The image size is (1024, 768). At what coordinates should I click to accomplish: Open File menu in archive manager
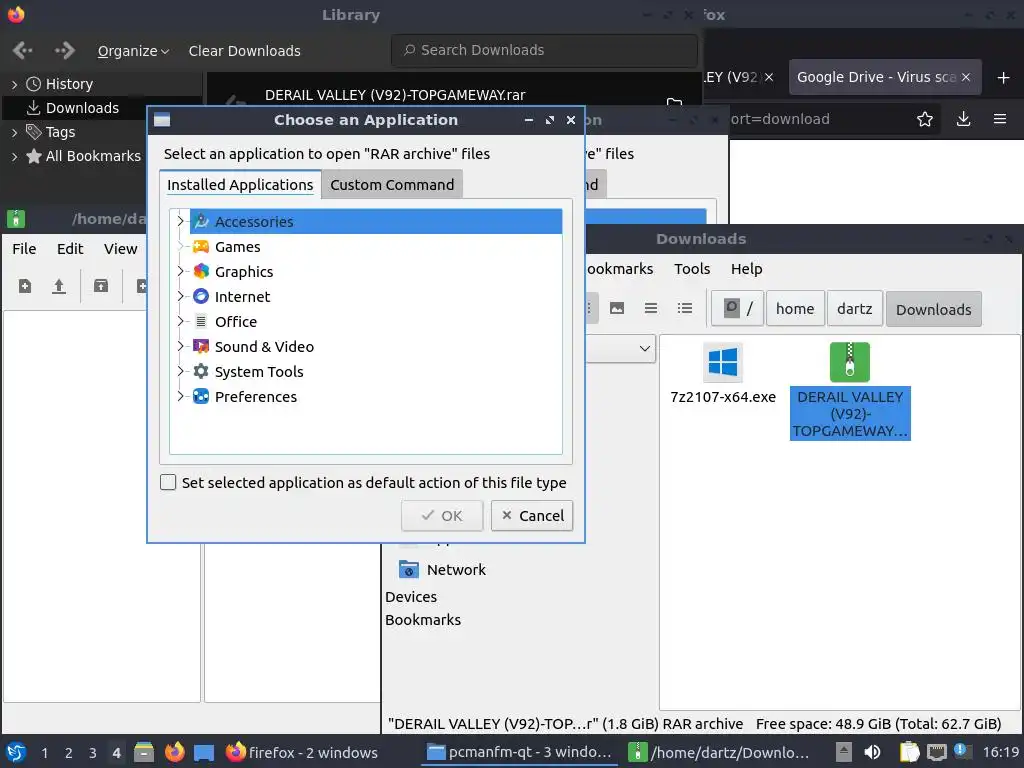tap(24, 249)
